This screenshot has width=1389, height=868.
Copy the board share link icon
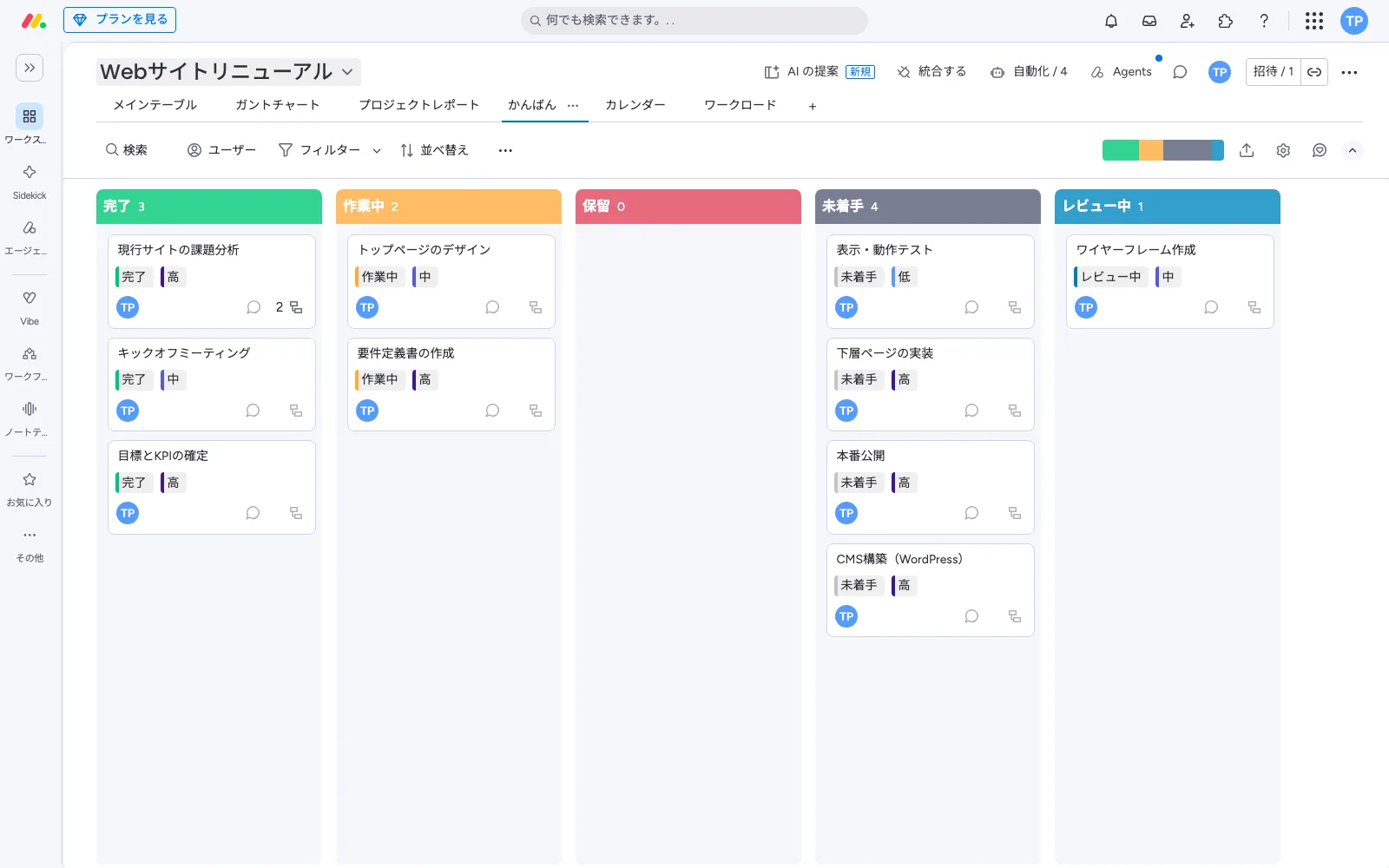point(1314,72)
